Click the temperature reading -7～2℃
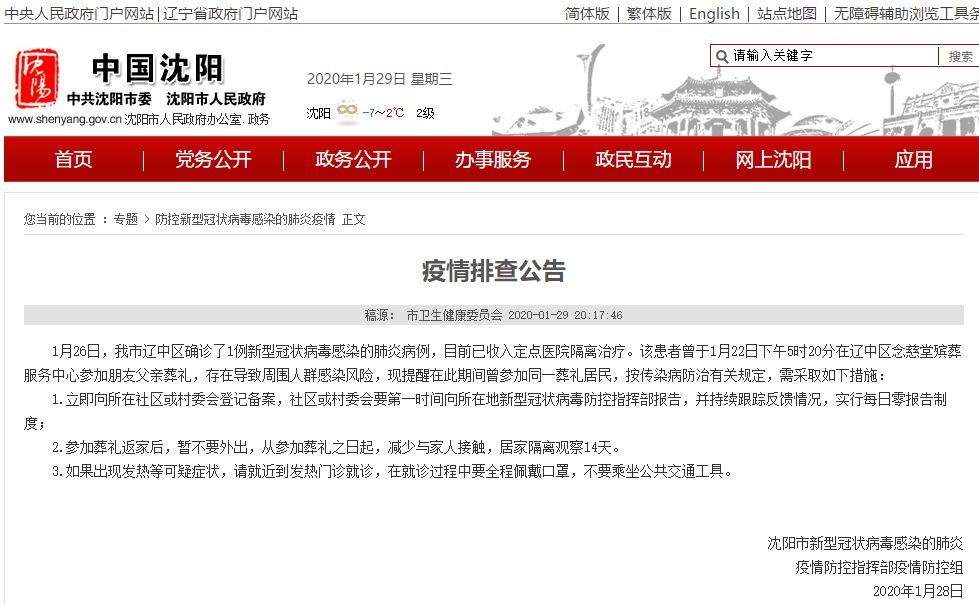 click(x=383, y=113)
